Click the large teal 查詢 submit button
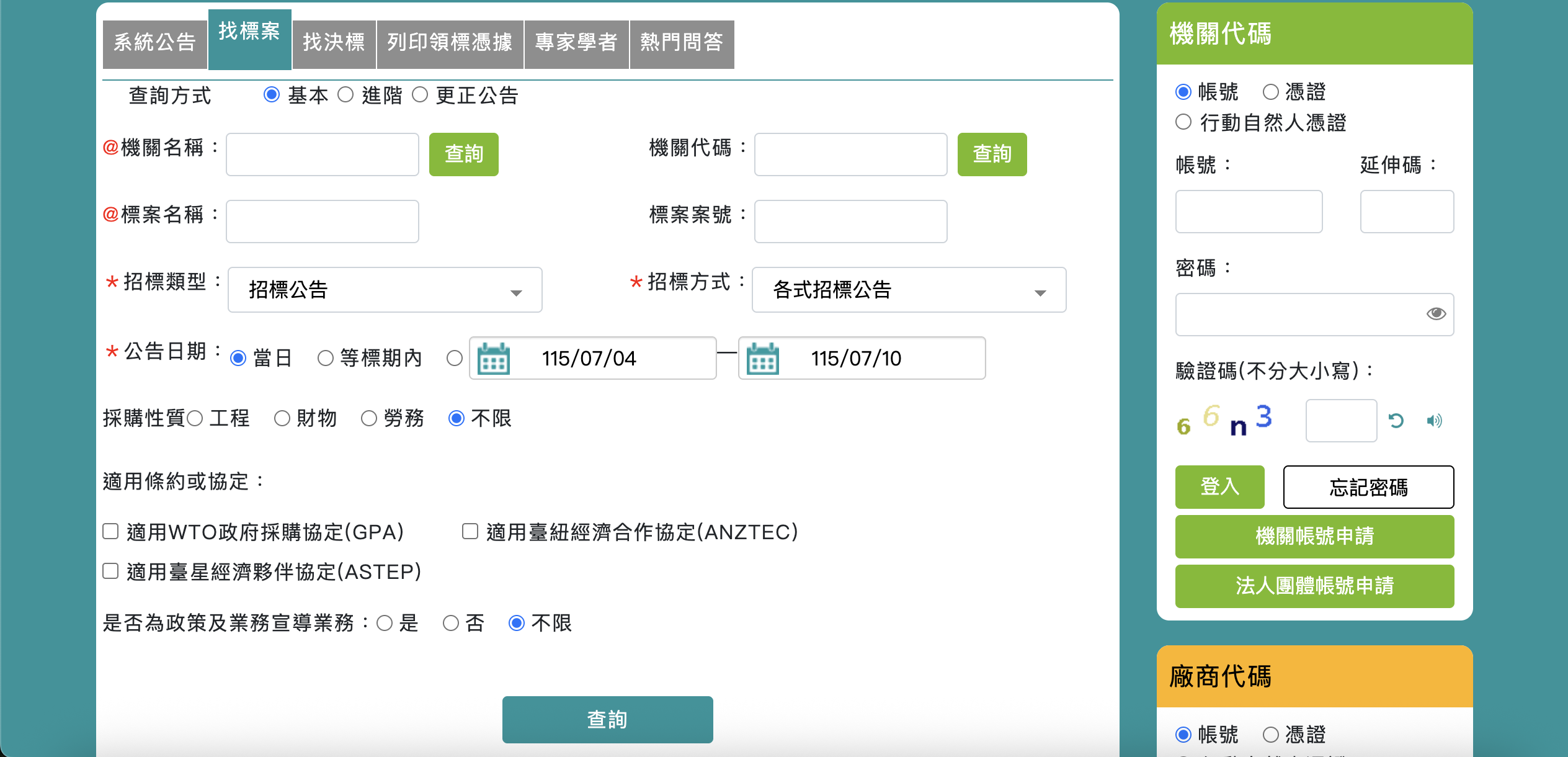Image resolution: width=1568 pixels, height=757 pixels. pos(608,720)
